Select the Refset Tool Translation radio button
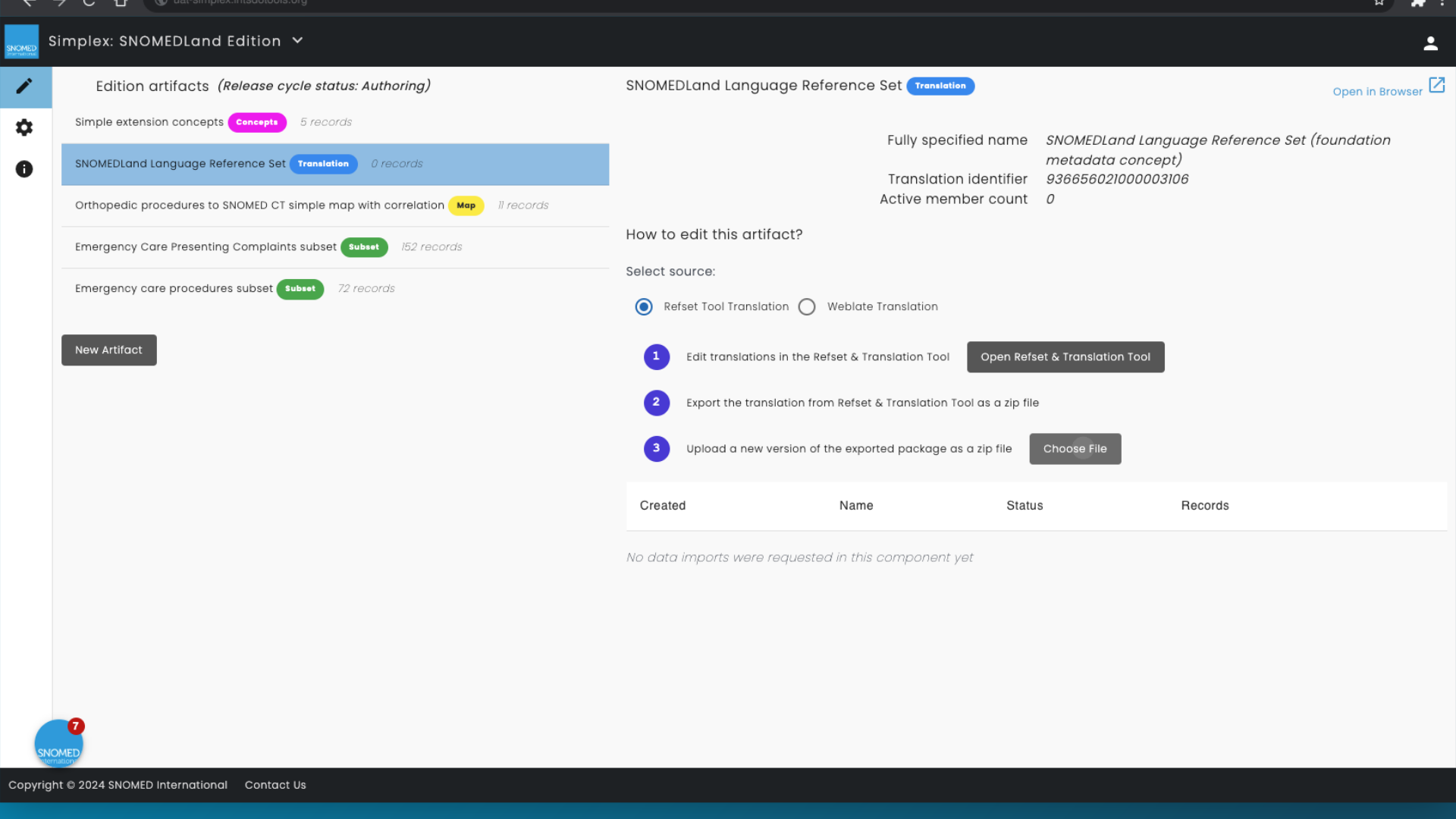Screen dimensions: 1456x819 pos(644,306)
